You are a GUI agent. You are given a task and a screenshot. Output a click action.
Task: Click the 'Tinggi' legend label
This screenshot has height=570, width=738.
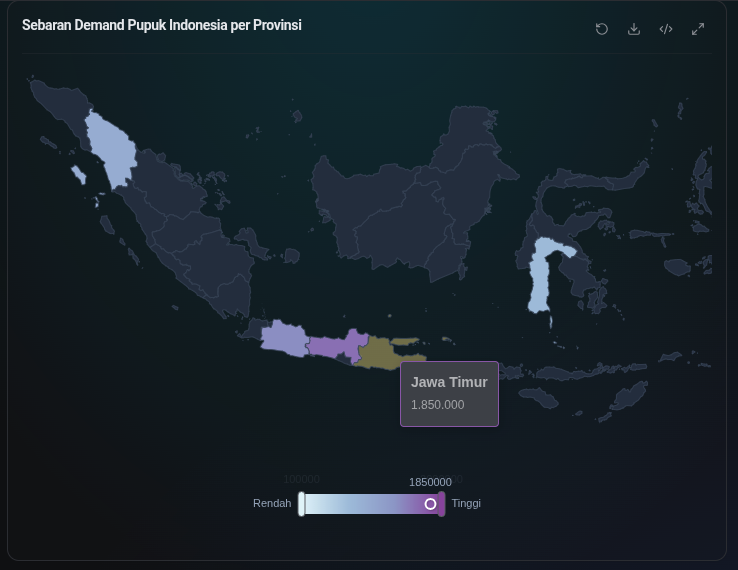click(x=466, y=504)
